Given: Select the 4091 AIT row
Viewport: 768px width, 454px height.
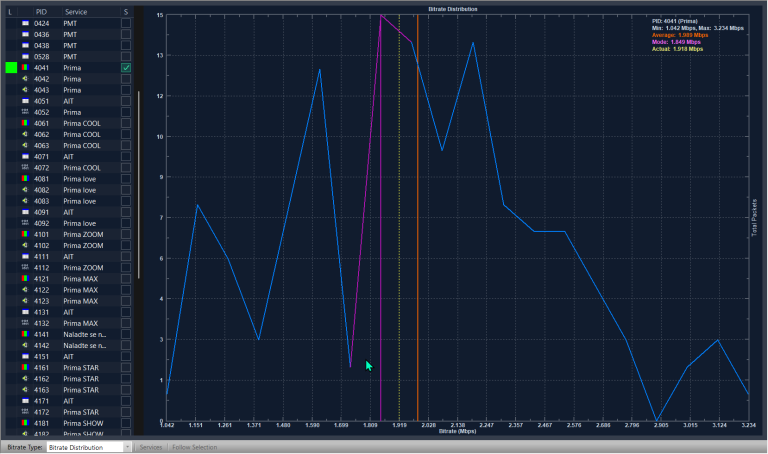Looking at the screenshot, I should click(69, 212).
